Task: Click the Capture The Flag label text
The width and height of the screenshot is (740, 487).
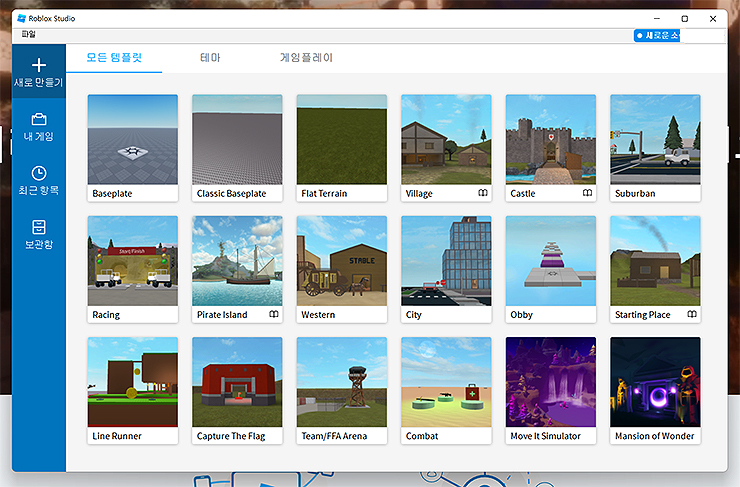Action: [231, 436]
